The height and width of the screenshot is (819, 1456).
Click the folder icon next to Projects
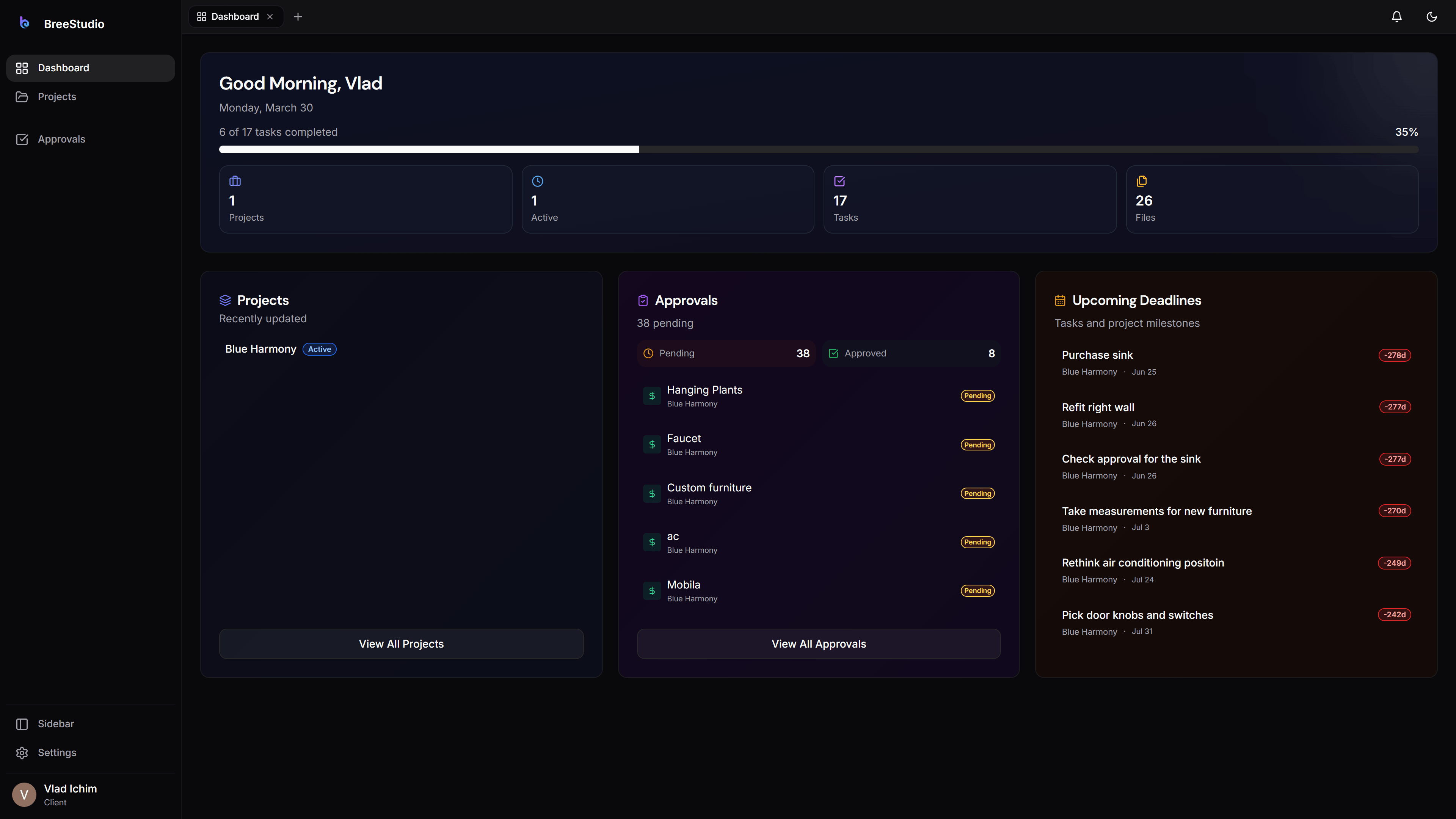[22, 97]
